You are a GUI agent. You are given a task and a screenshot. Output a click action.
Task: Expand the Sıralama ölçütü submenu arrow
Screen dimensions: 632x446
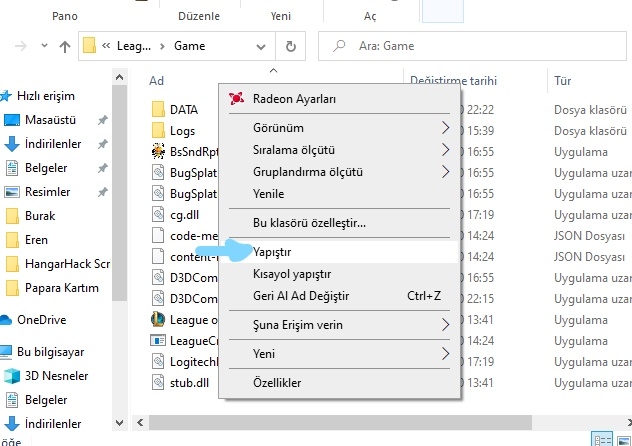point(445,150)
